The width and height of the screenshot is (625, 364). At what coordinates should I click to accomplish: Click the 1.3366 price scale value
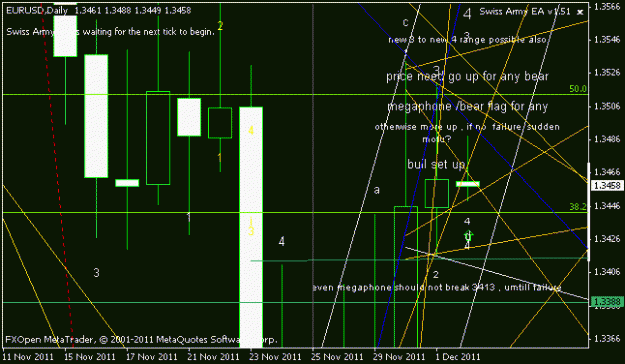point(607,338)
